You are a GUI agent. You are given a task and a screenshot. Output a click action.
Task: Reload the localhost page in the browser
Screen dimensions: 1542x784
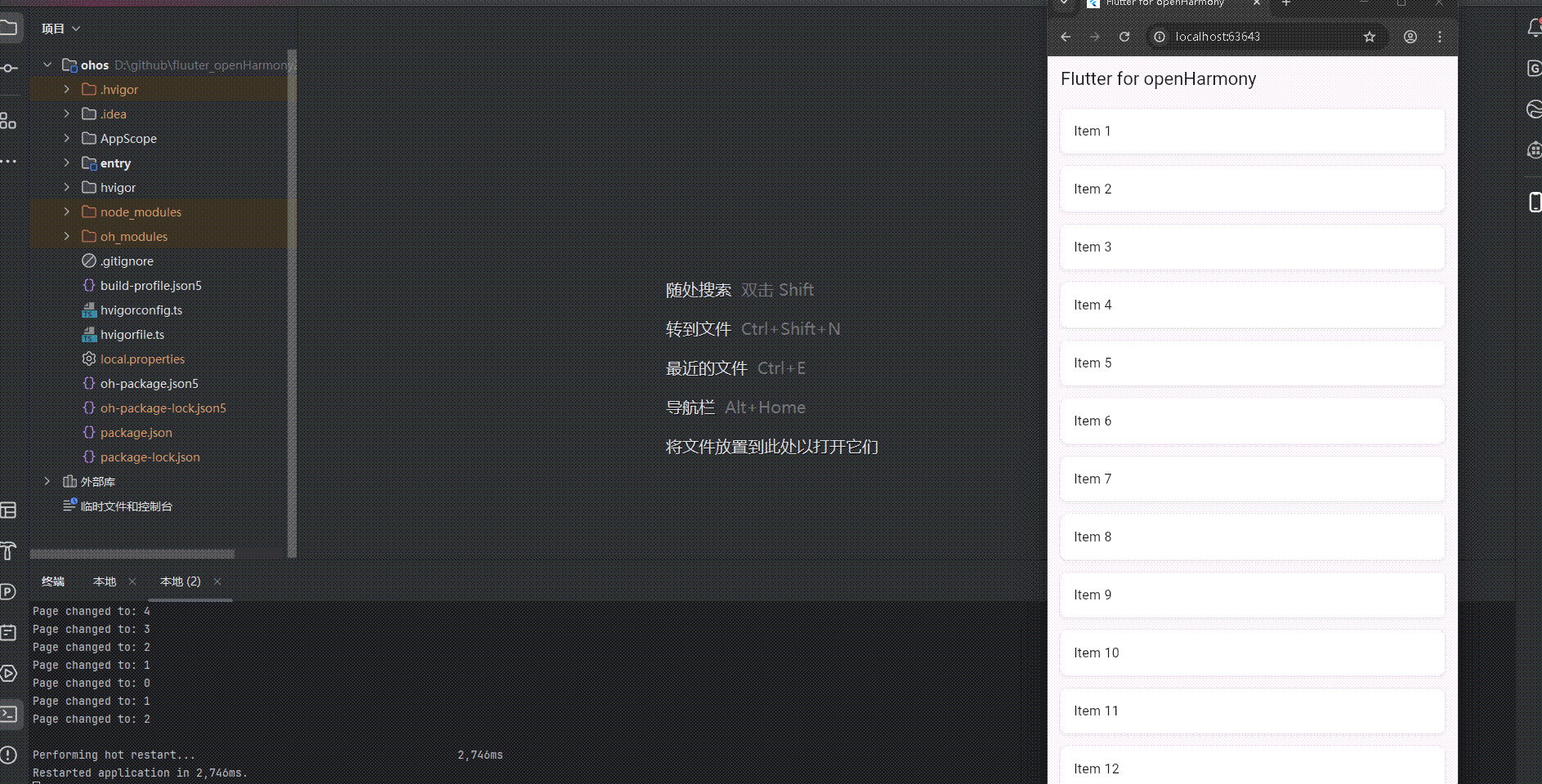1124,37
